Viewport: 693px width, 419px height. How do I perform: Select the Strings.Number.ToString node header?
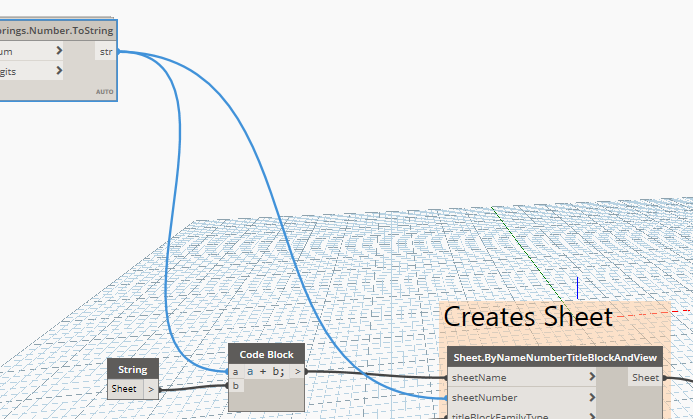[x=58, y=31]
